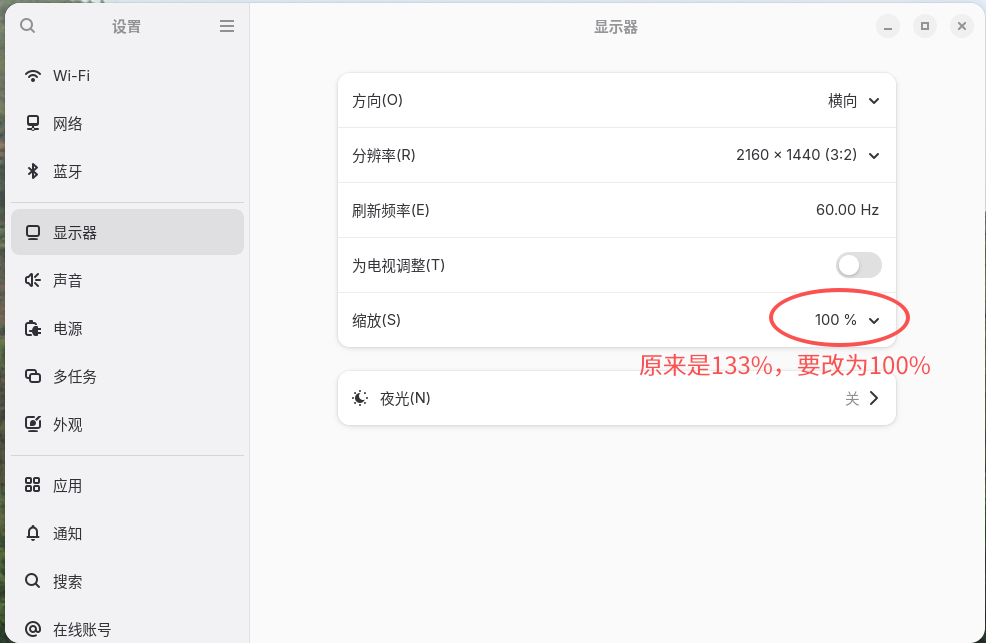Click the bell icon for 通知
986x643 pixels.
click(33, 533)
